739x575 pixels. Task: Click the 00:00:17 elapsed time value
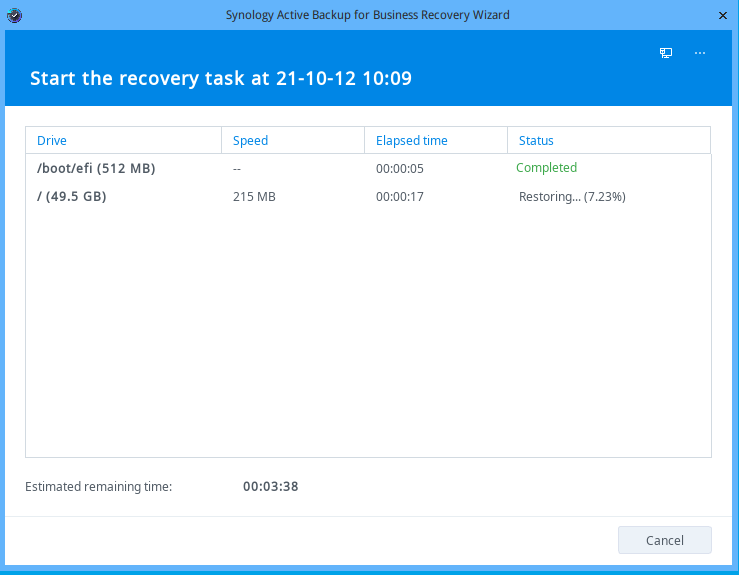400,197
